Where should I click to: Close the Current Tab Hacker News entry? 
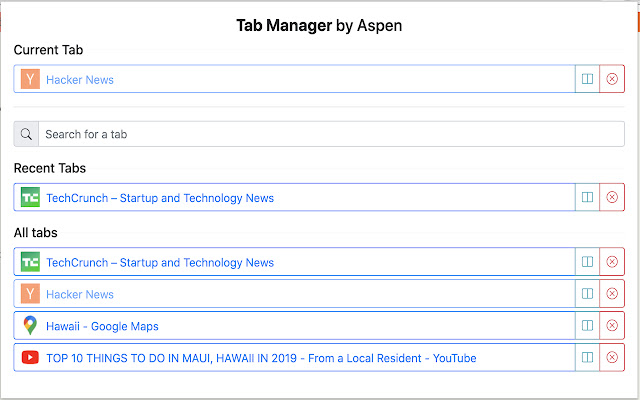[x=612, y=79]
